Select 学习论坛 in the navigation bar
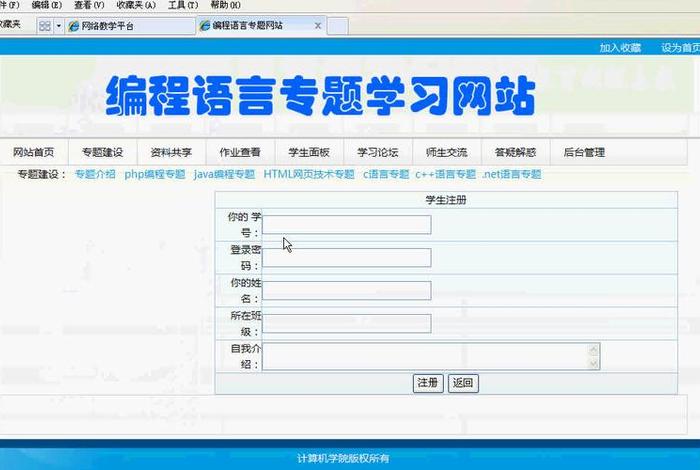Image resolution: width=700 pixels, height=470 pixels. pos(377,153)
